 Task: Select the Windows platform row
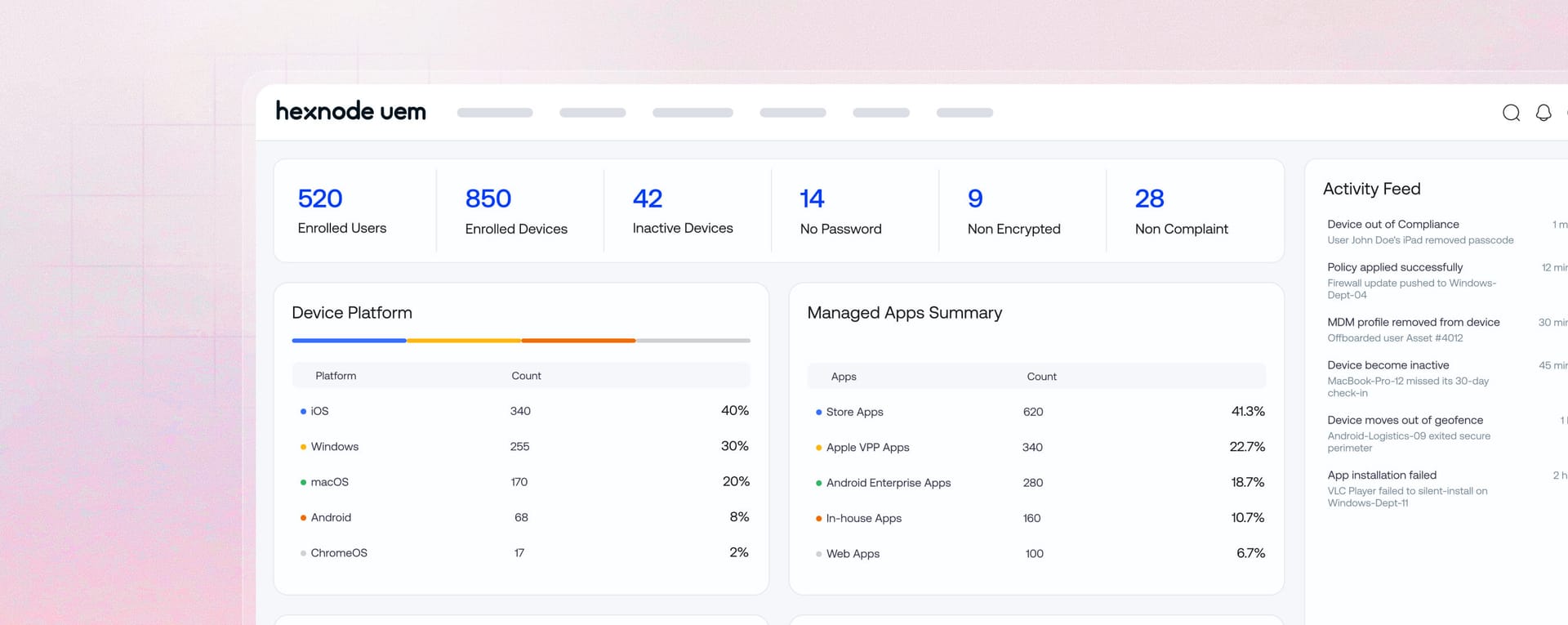pyautogui.click(x=521, y=446)
